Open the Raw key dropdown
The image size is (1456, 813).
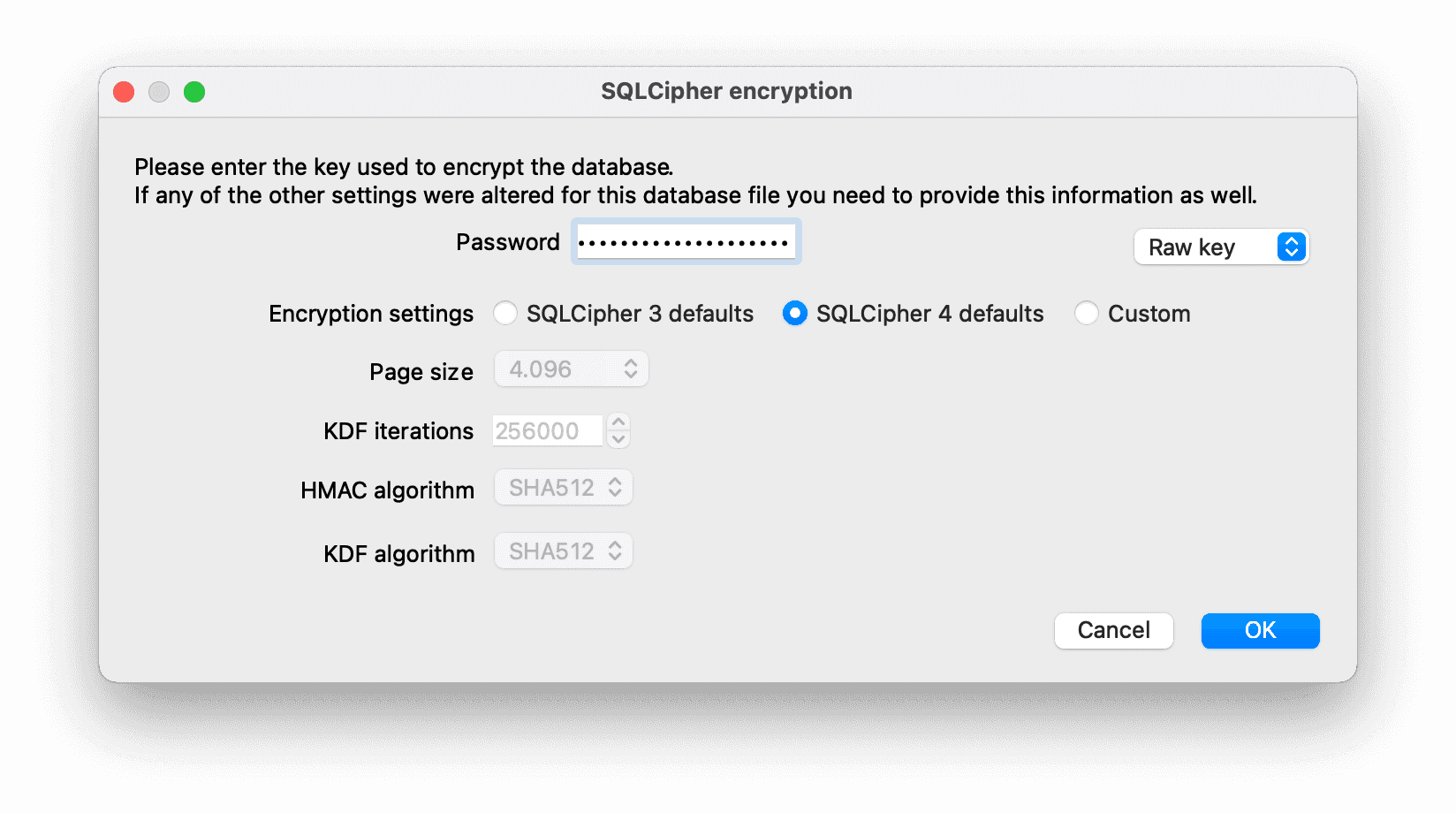pyautogui.click(x=1221, y=247)
